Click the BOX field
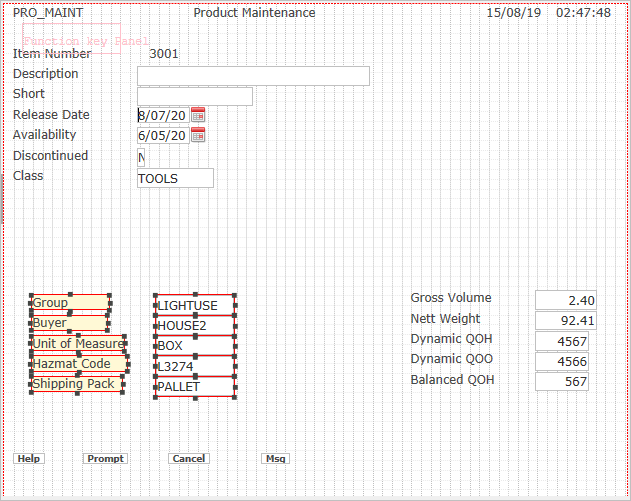Image resolution: width=631 pixels, height=501 pixels. (x=195, y=346)
